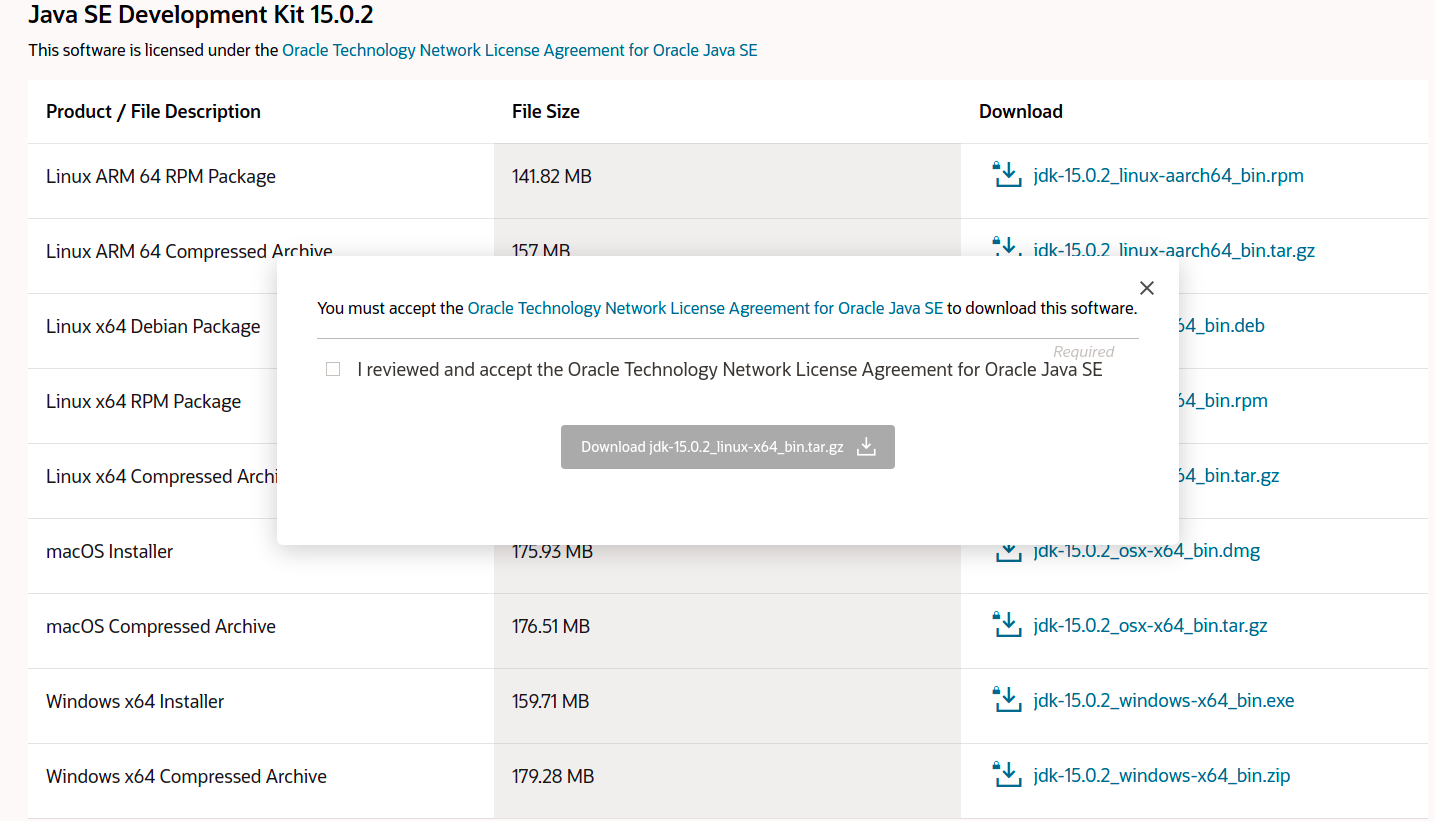Download jdk-15.0.2_osx-x64_bin.tar.gz file link

1150,626
